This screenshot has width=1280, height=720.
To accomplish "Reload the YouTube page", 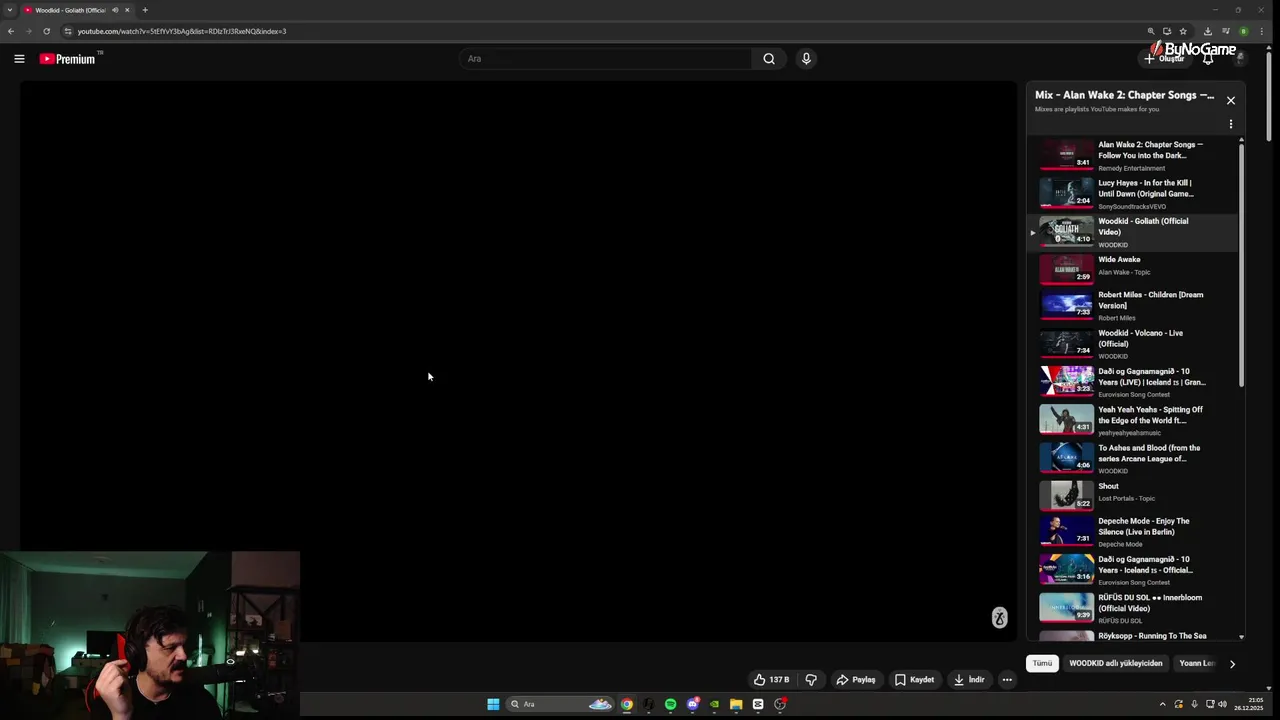I will [46, 31].
